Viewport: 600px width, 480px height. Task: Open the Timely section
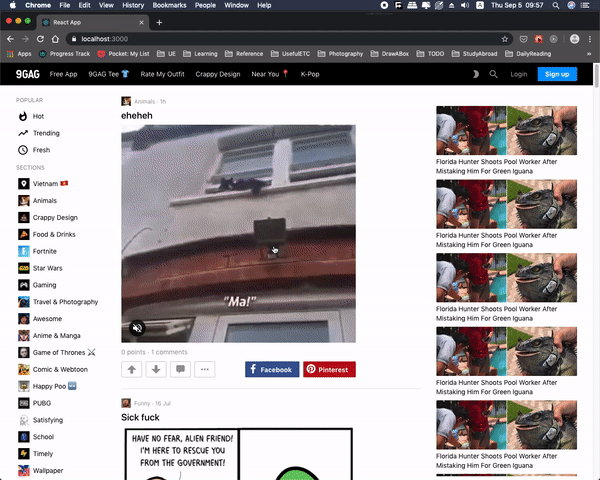[x=35, y=454]
